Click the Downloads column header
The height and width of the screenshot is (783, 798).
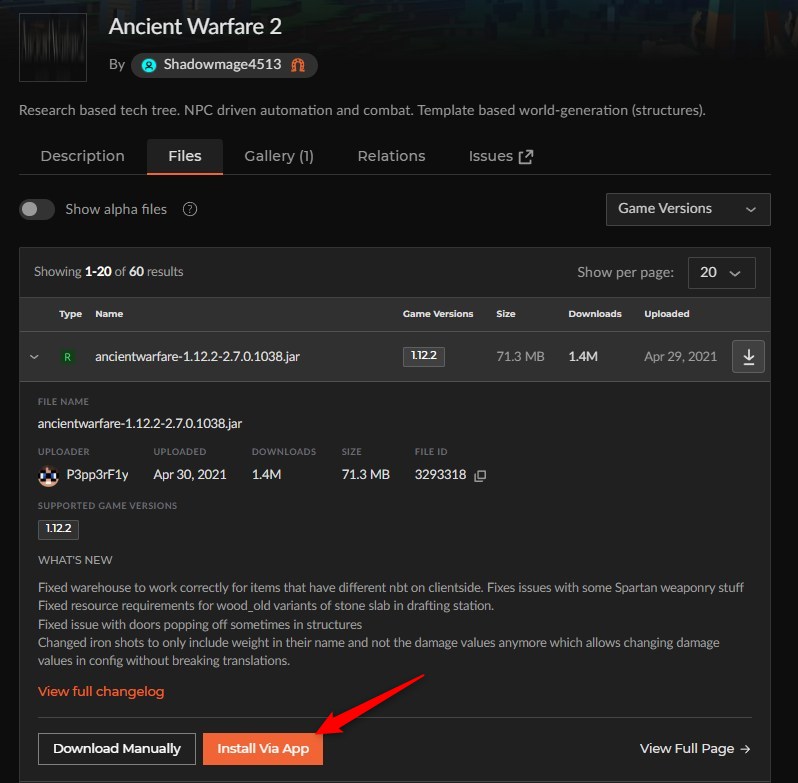594,314
